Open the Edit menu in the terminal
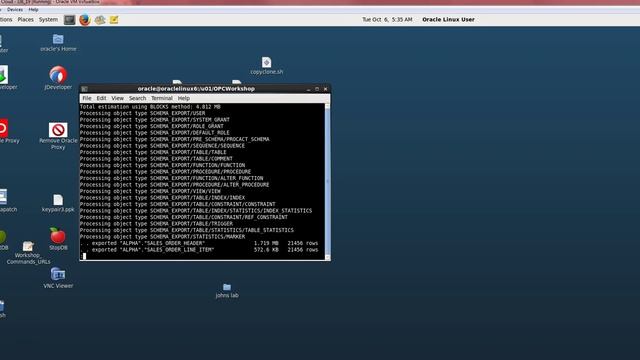This screenshot has height=360, width=640. (101, 98)
